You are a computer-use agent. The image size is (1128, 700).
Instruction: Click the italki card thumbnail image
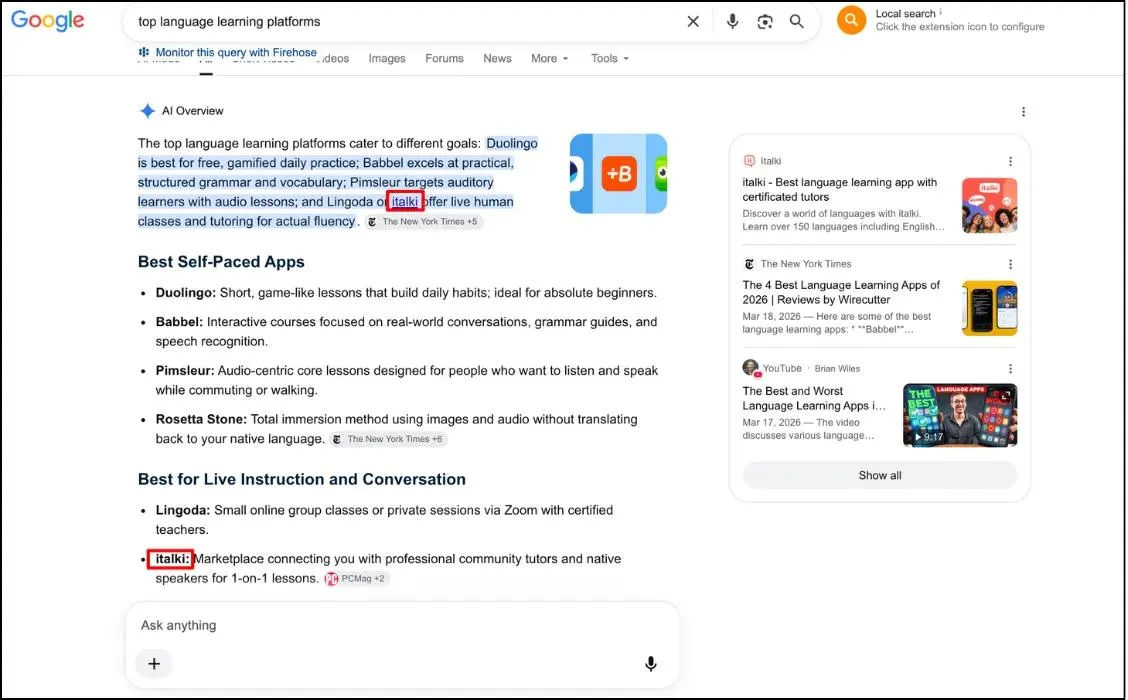click(989, 205)
